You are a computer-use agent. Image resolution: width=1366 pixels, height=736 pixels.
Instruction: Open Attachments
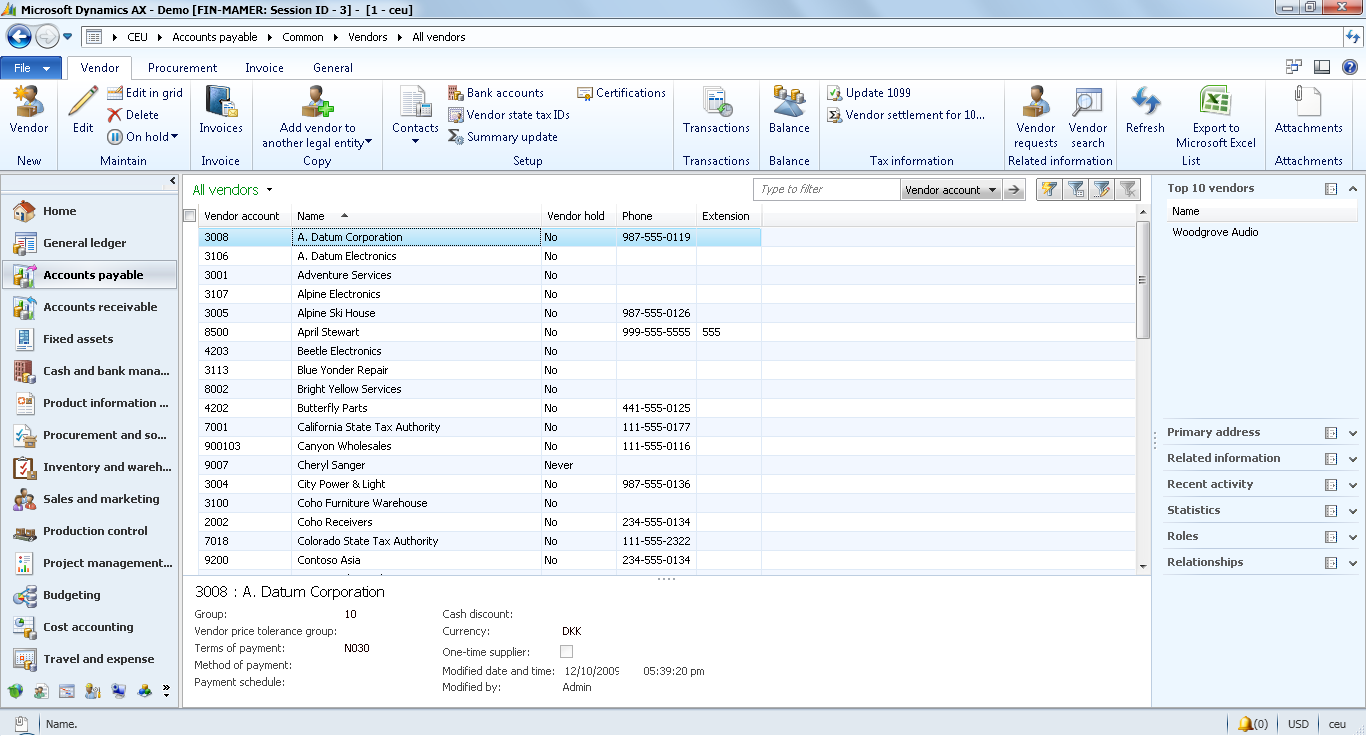(1308, 110)
